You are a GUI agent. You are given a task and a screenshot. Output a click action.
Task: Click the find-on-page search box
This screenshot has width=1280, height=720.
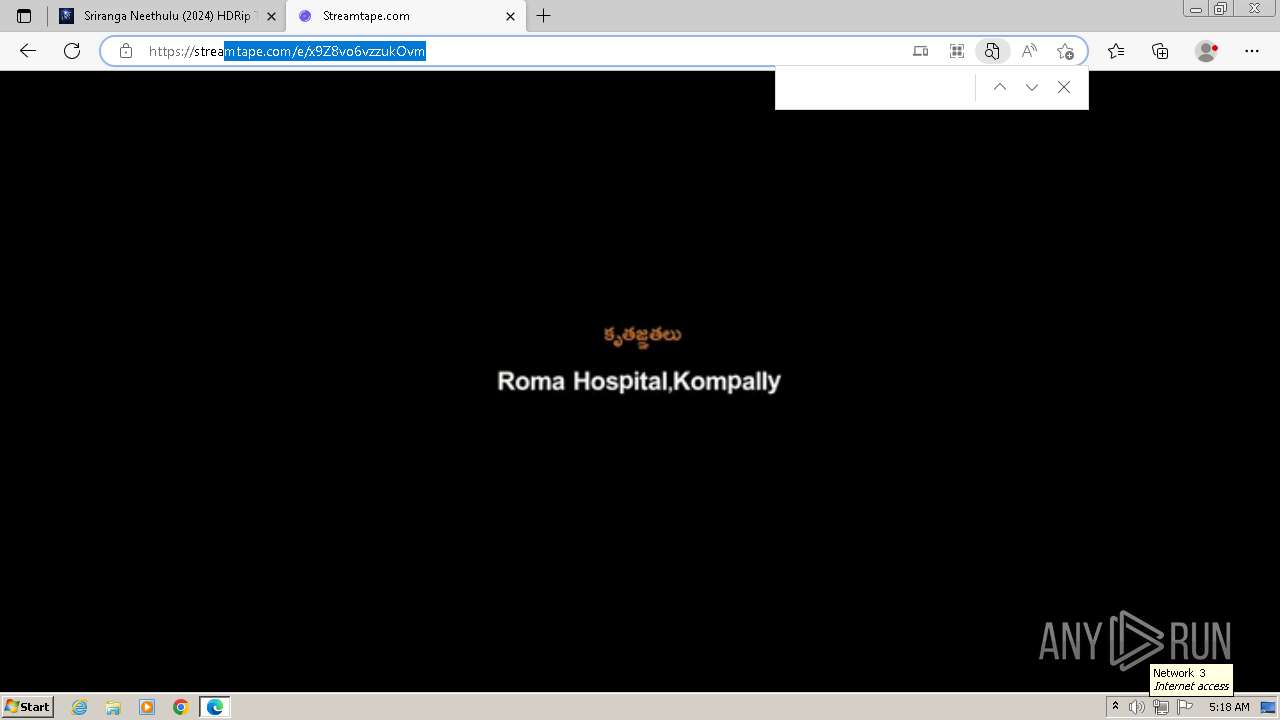(875, 87)
